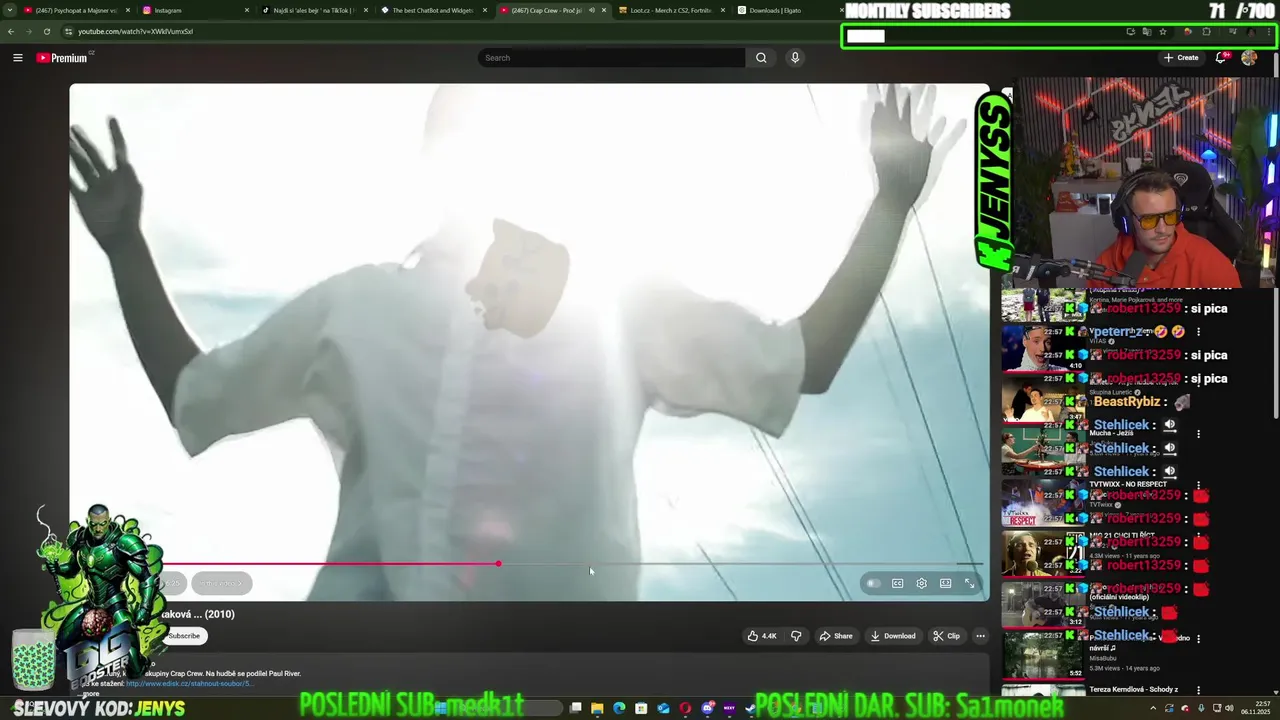The width and height of the screenshot is (1280, 720).
Task: Open Discord from the taskbar
Action: click(x=707, y=708)
